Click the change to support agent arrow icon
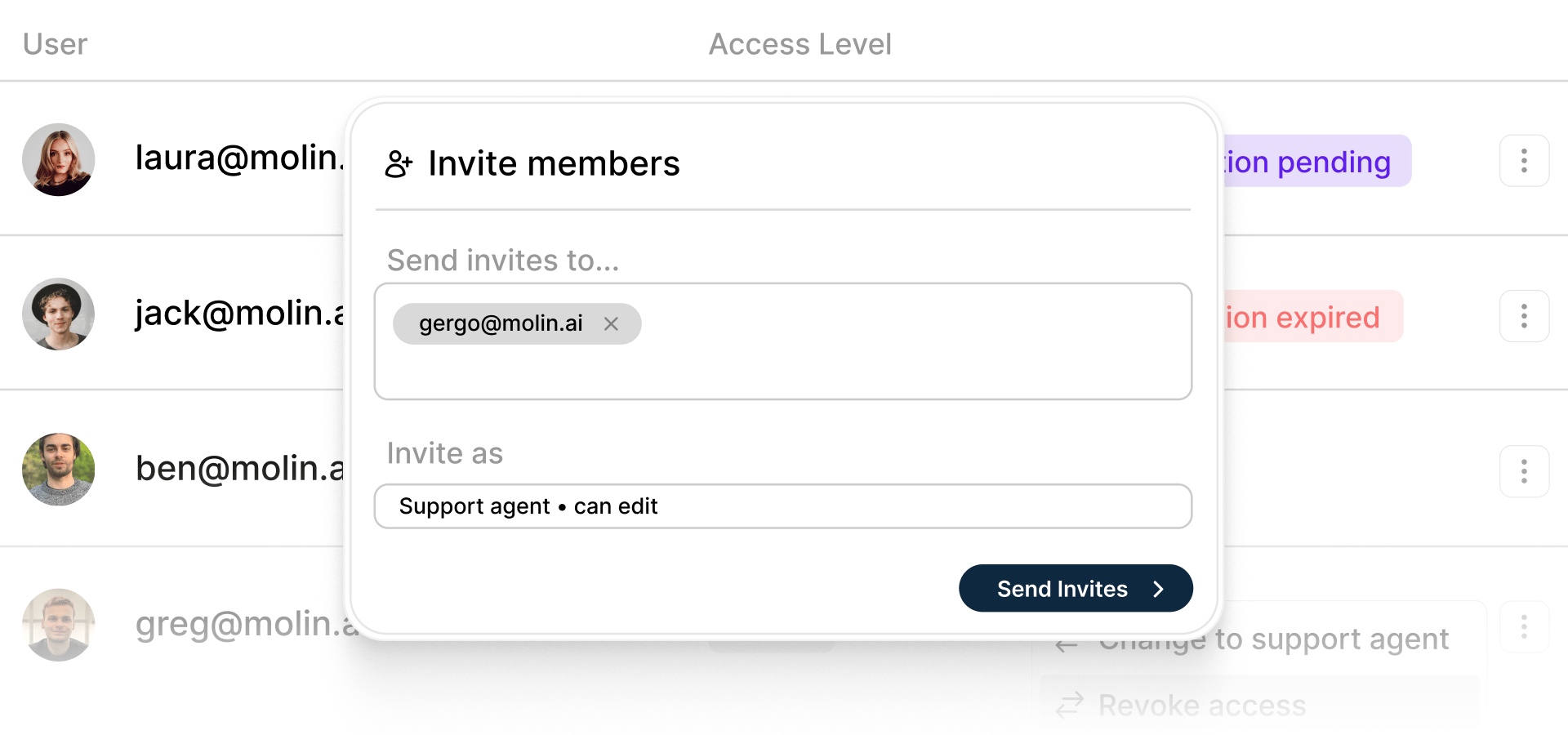 pos(1067,645)
